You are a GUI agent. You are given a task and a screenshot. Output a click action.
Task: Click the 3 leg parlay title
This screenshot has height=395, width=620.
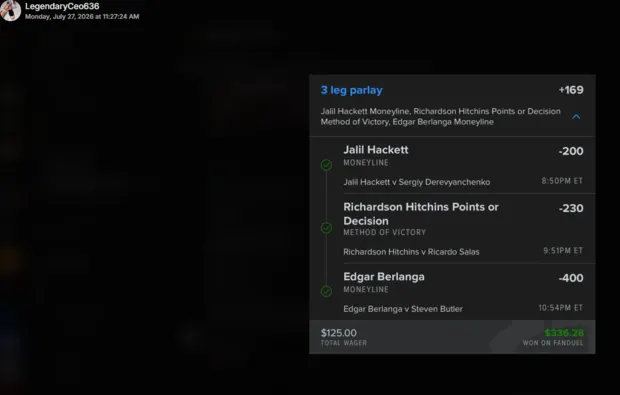[x=352, y=90]
